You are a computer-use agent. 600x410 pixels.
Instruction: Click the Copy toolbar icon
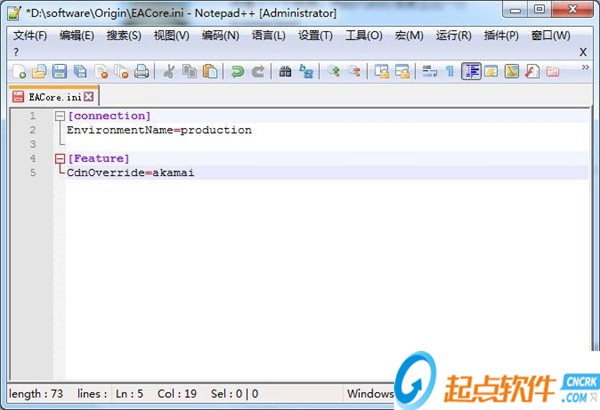click(x=189, y=71)
